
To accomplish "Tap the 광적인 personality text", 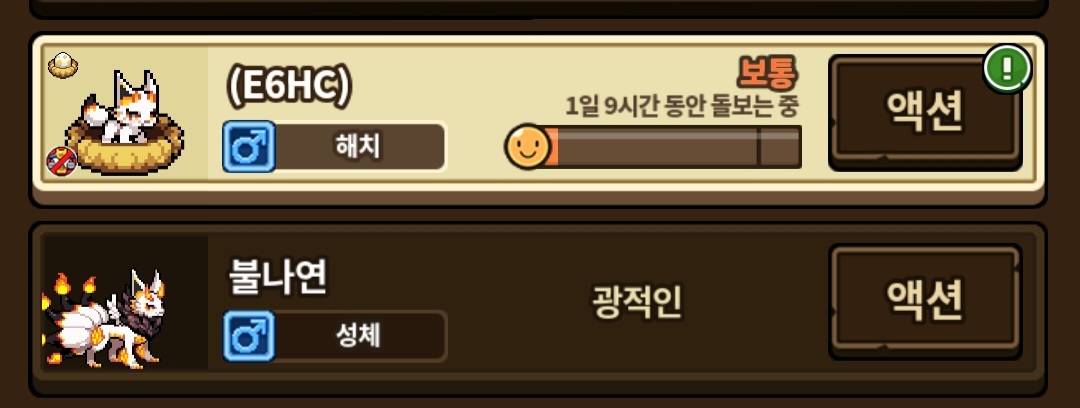I will pyautogui.click(x=637, y=302).
